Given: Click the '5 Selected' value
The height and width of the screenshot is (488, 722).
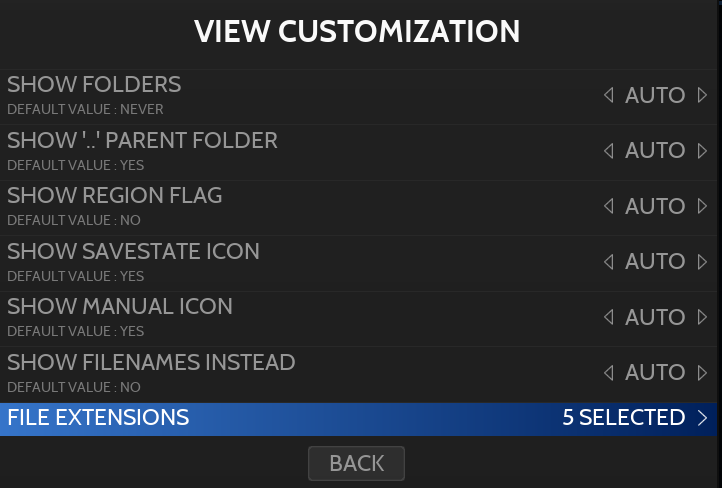Looking at the screenshot, I should coord(623,418).
